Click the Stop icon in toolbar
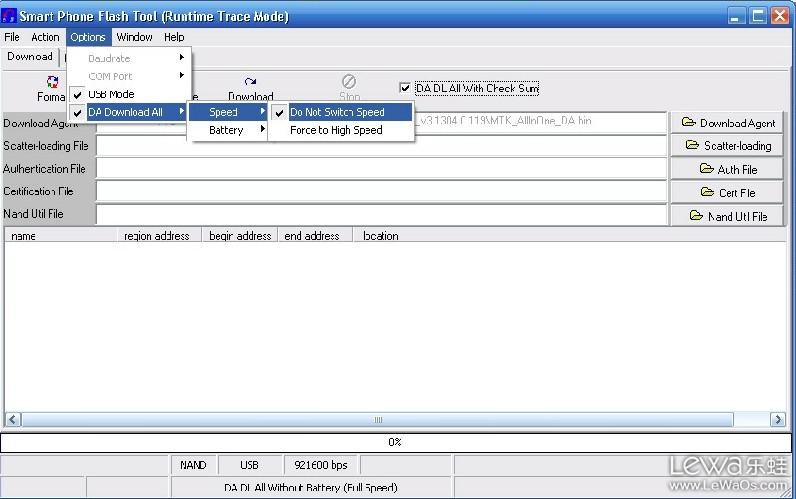The image size is (796, 499). pyautogui.click(x=349, y=82)
